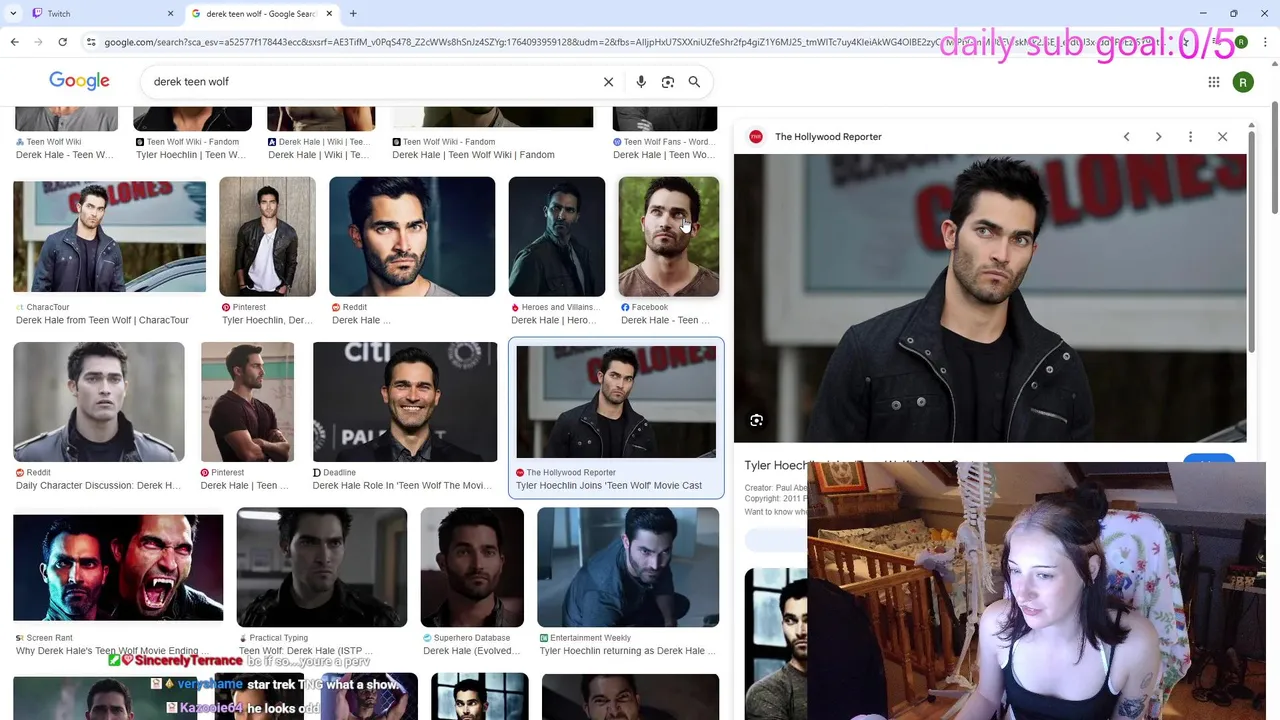The image size is (1280, 720).
Task: Go back to previous page
Action: (x=14, y=42)
